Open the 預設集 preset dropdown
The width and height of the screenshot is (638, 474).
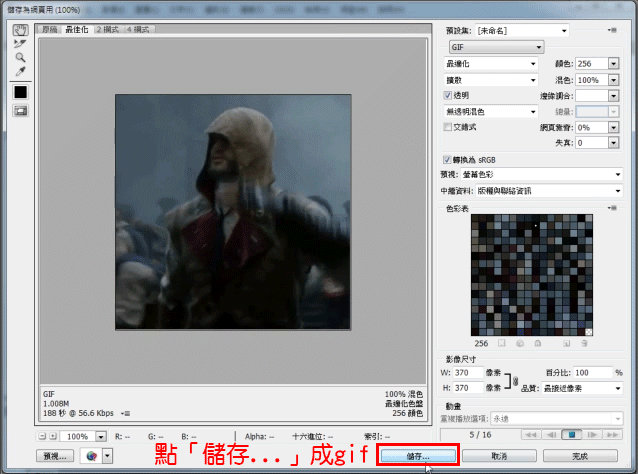(x=522, y=31)
